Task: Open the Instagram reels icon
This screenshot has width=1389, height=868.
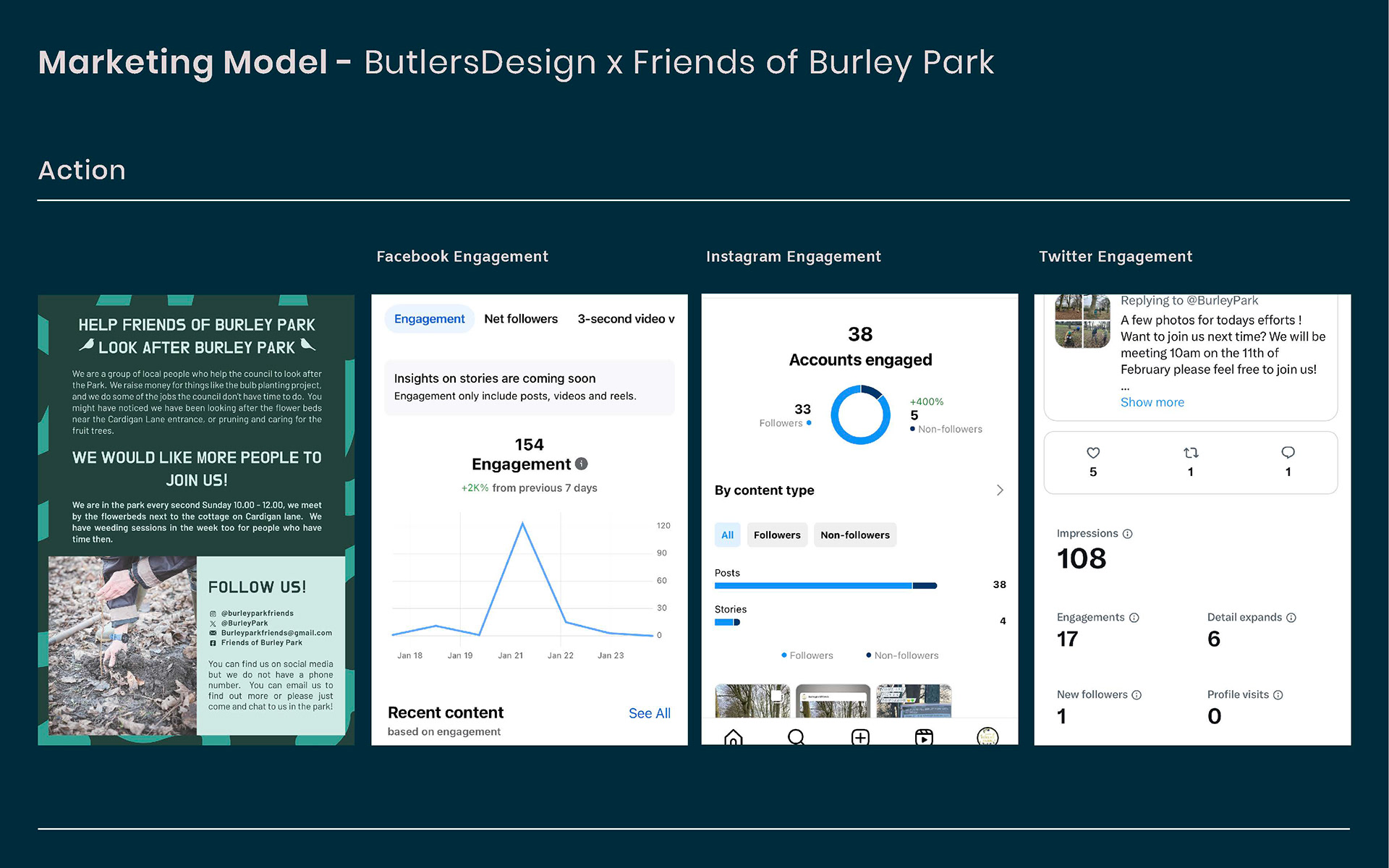Action: click(x=924, y=737)
